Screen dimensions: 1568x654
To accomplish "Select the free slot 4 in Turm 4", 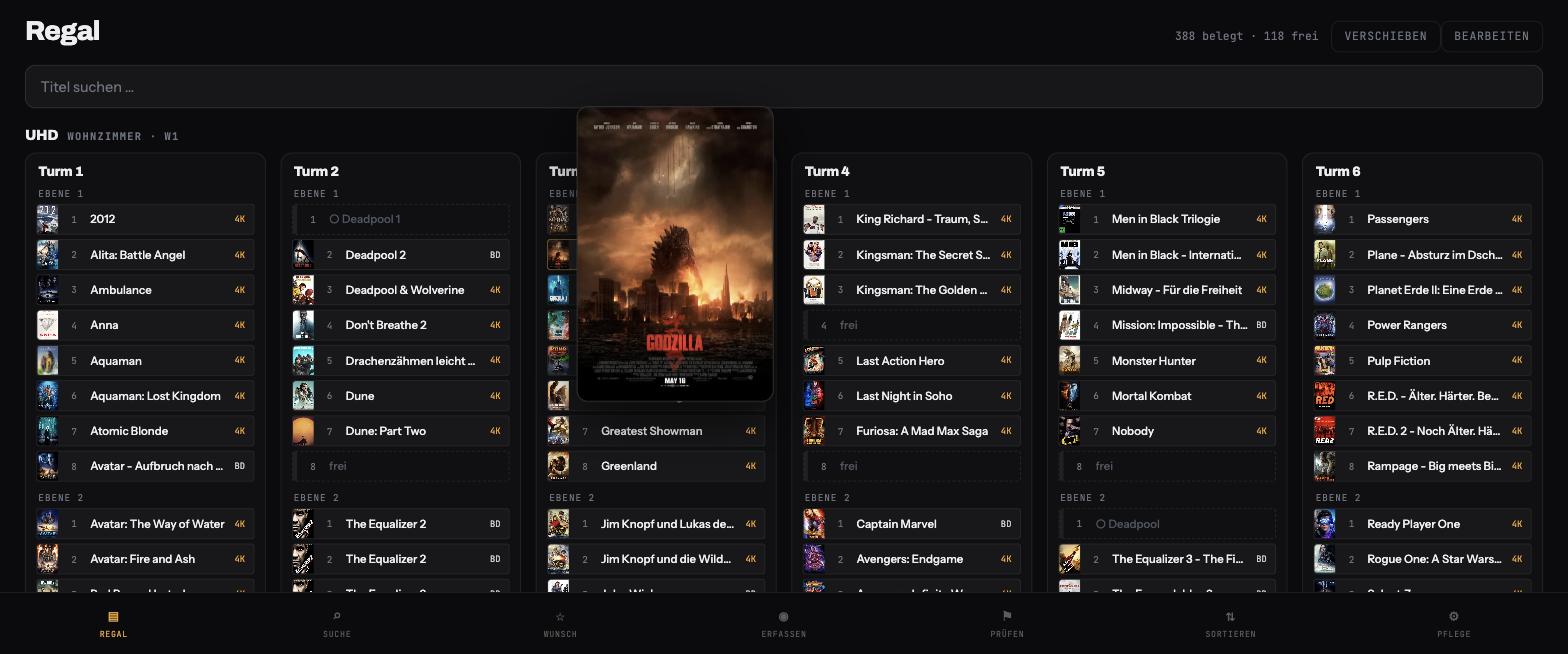I will (x=912, y=325).
